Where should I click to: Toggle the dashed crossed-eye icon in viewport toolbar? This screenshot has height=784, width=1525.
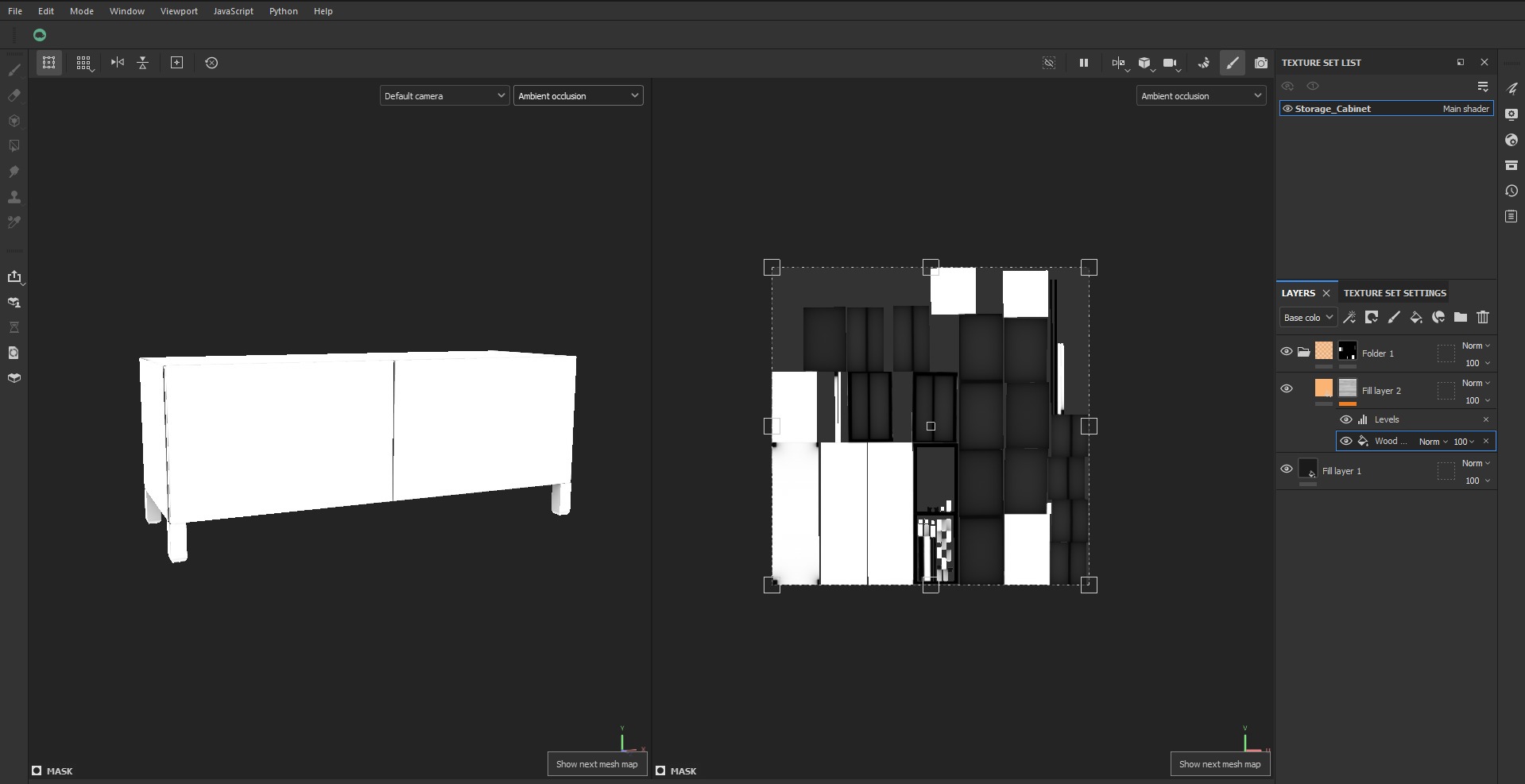point(1049,63)
